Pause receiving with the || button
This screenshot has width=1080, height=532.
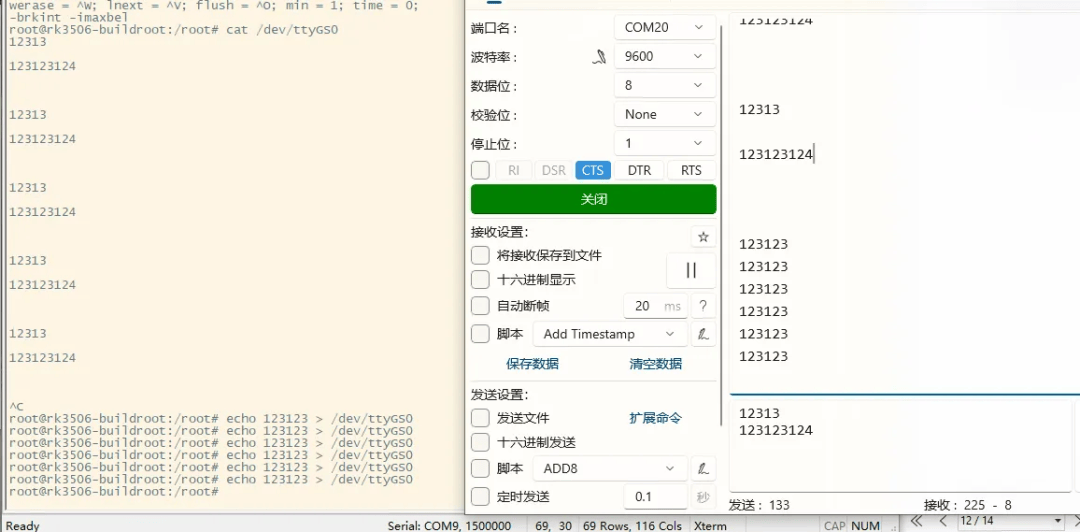tap(691, 270)
